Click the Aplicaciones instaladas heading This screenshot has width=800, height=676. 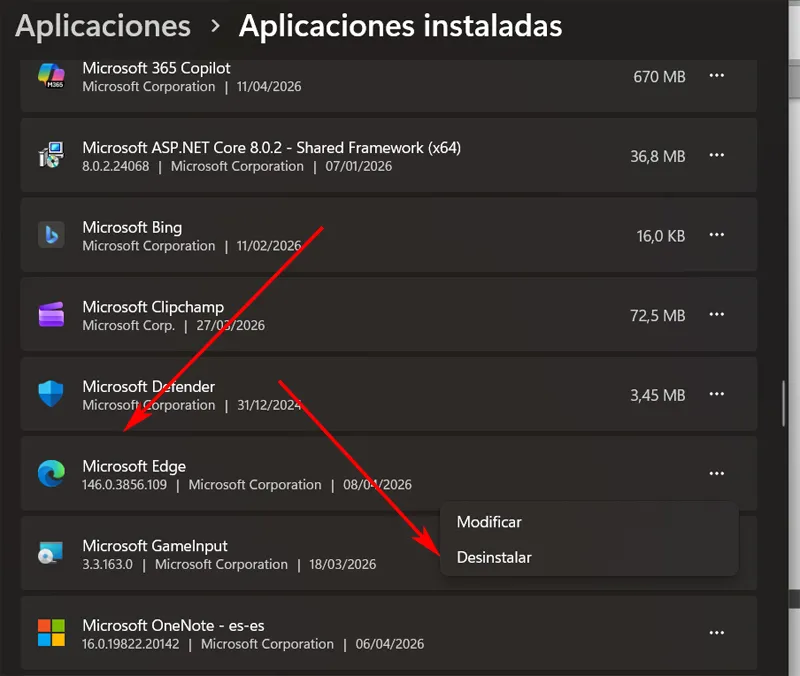point(401,26)
